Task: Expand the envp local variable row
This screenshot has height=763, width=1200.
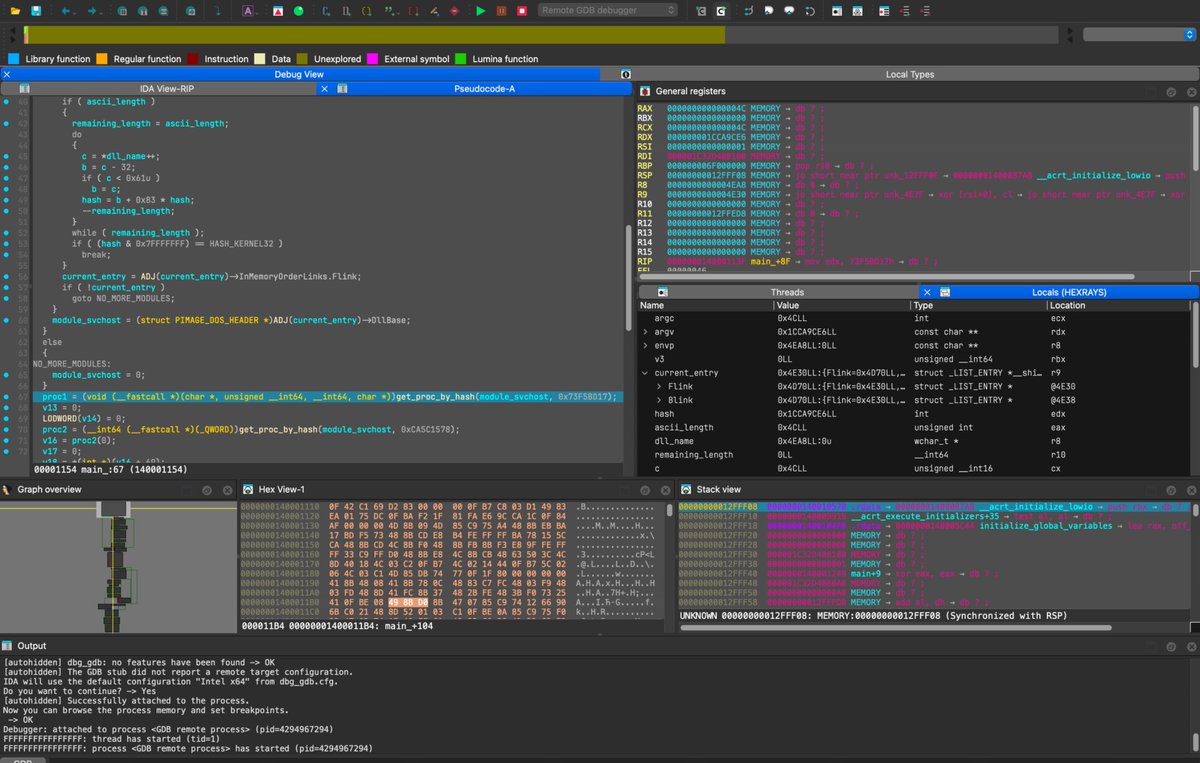Action: pos(645,345)
